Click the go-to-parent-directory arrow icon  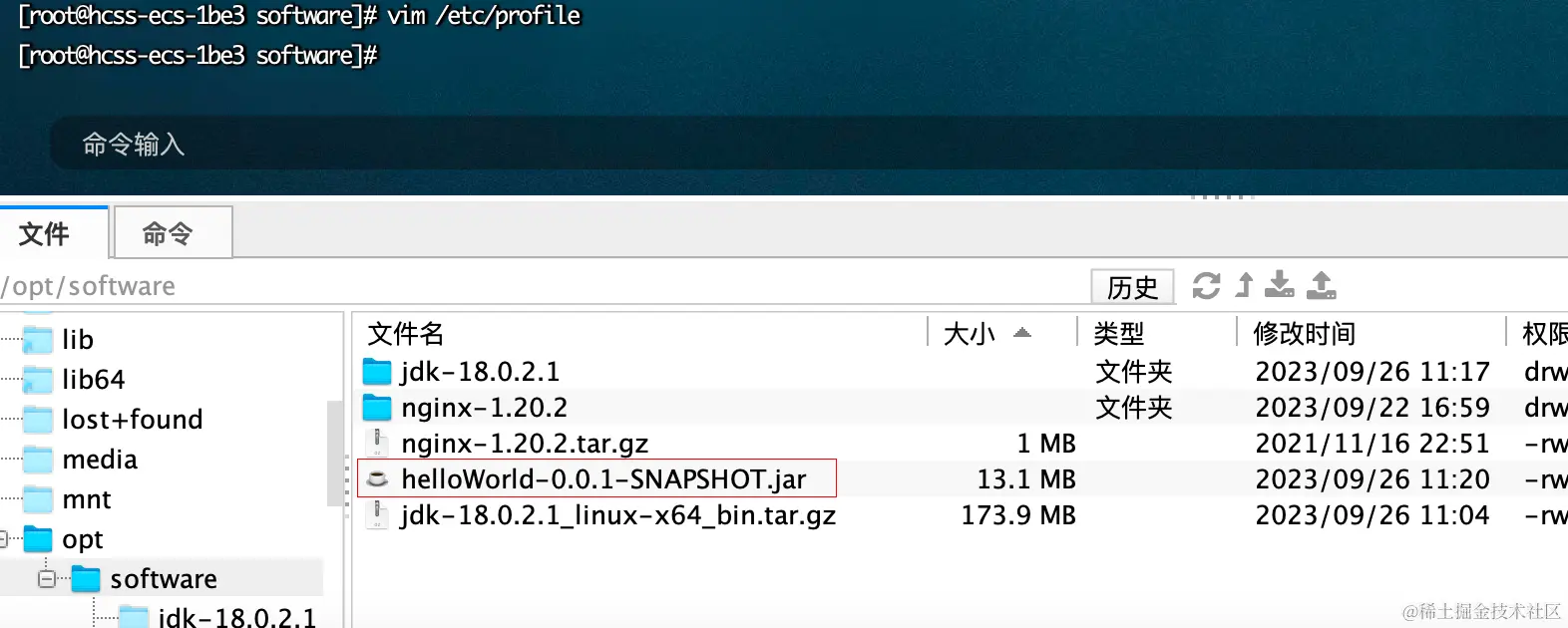pyautogui.click(x=1244, y=285)
